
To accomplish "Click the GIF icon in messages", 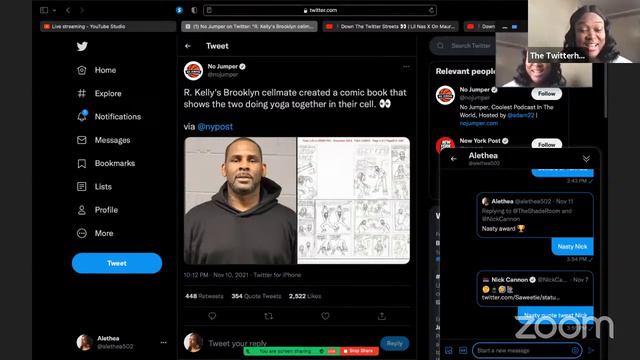I will click(x=463, y=351).
